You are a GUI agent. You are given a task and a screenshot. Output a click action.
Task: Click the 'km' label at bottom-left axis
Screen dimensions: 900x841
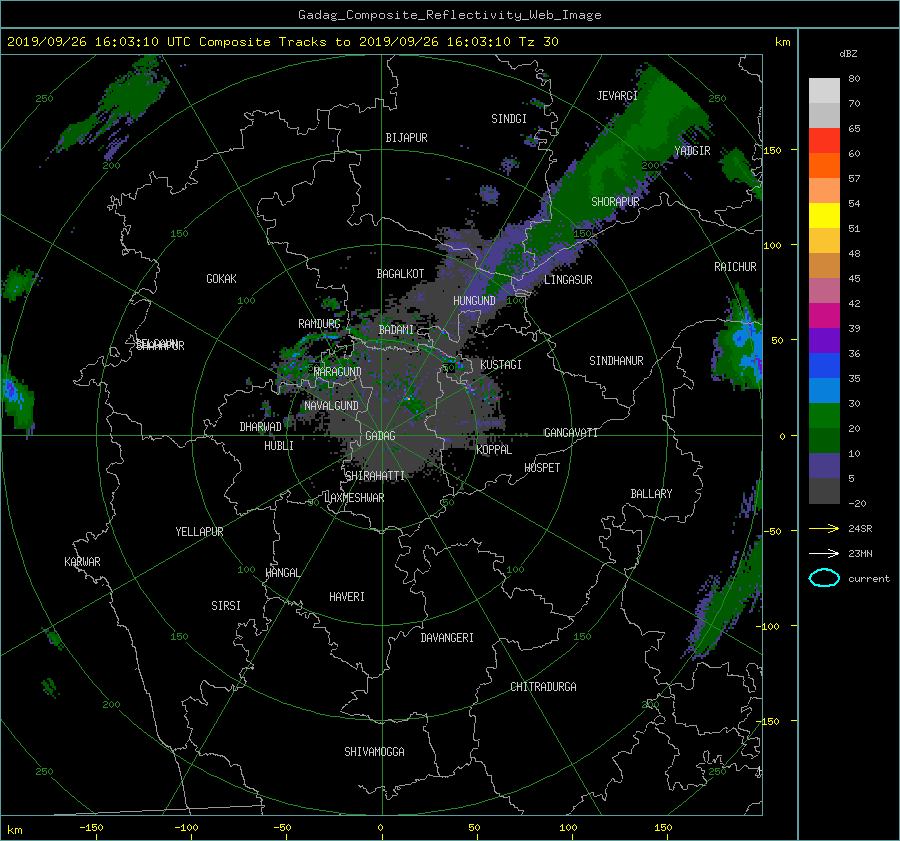[14, 830]
